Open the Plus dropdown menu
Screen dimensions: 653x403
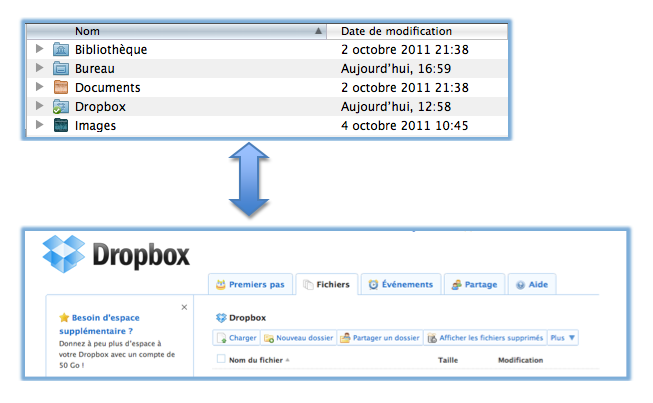pos(563,338)
